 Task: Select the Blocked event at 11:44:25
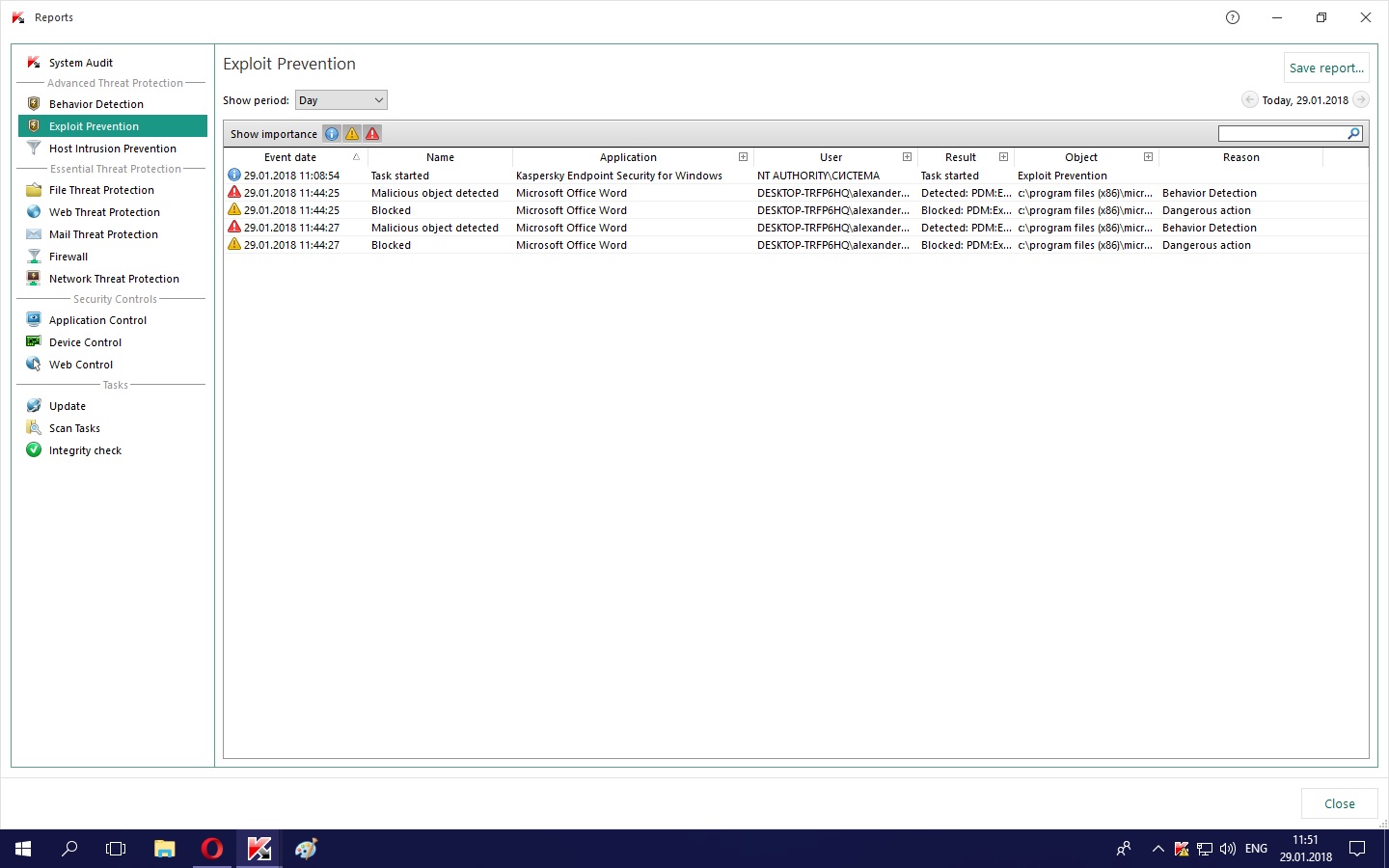[x=796, y=210]
